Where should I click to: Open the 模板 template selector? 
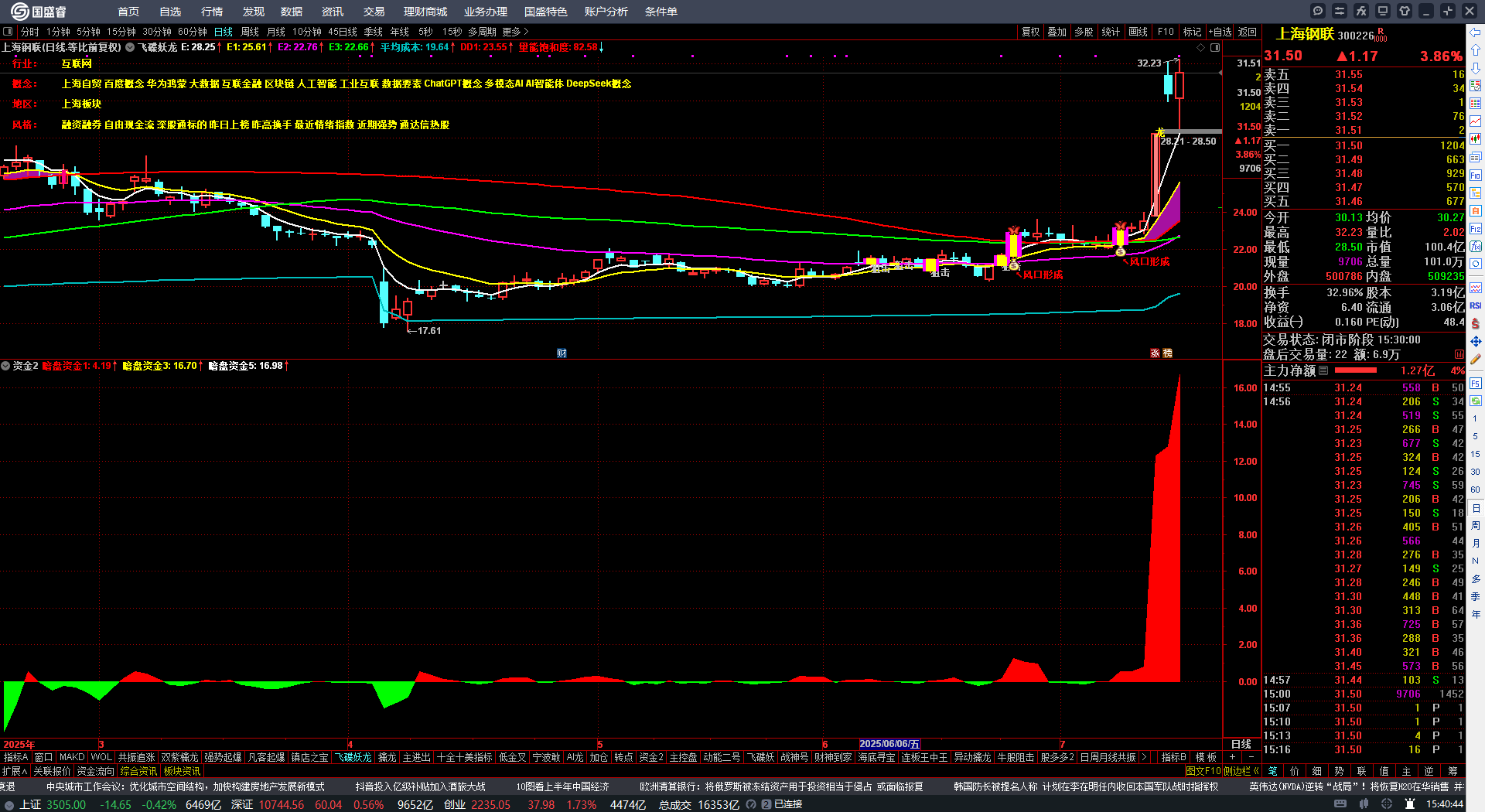1206,757
